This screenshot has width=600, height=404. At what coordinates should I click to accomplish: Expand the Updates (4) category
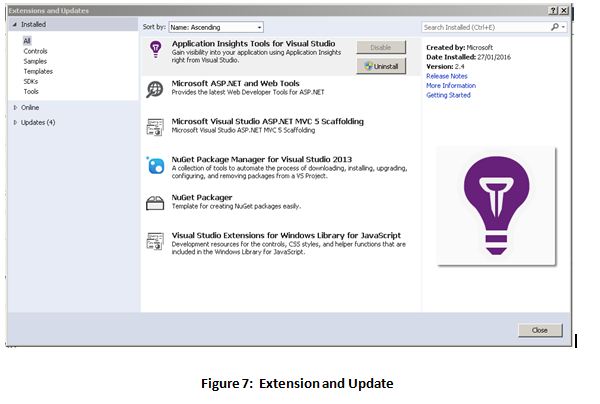pyautogui.click(x=15, y=122)
